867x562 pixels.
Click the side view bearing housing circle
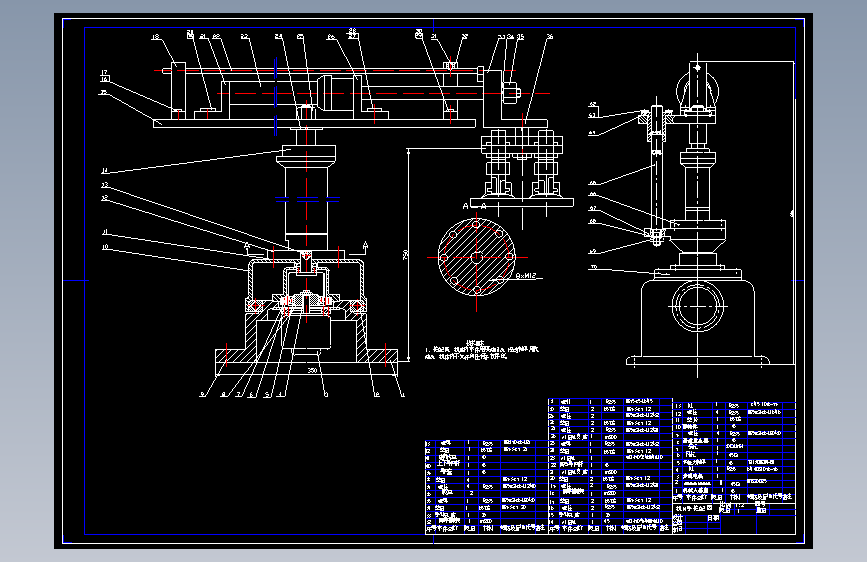(x=698, y=306)
